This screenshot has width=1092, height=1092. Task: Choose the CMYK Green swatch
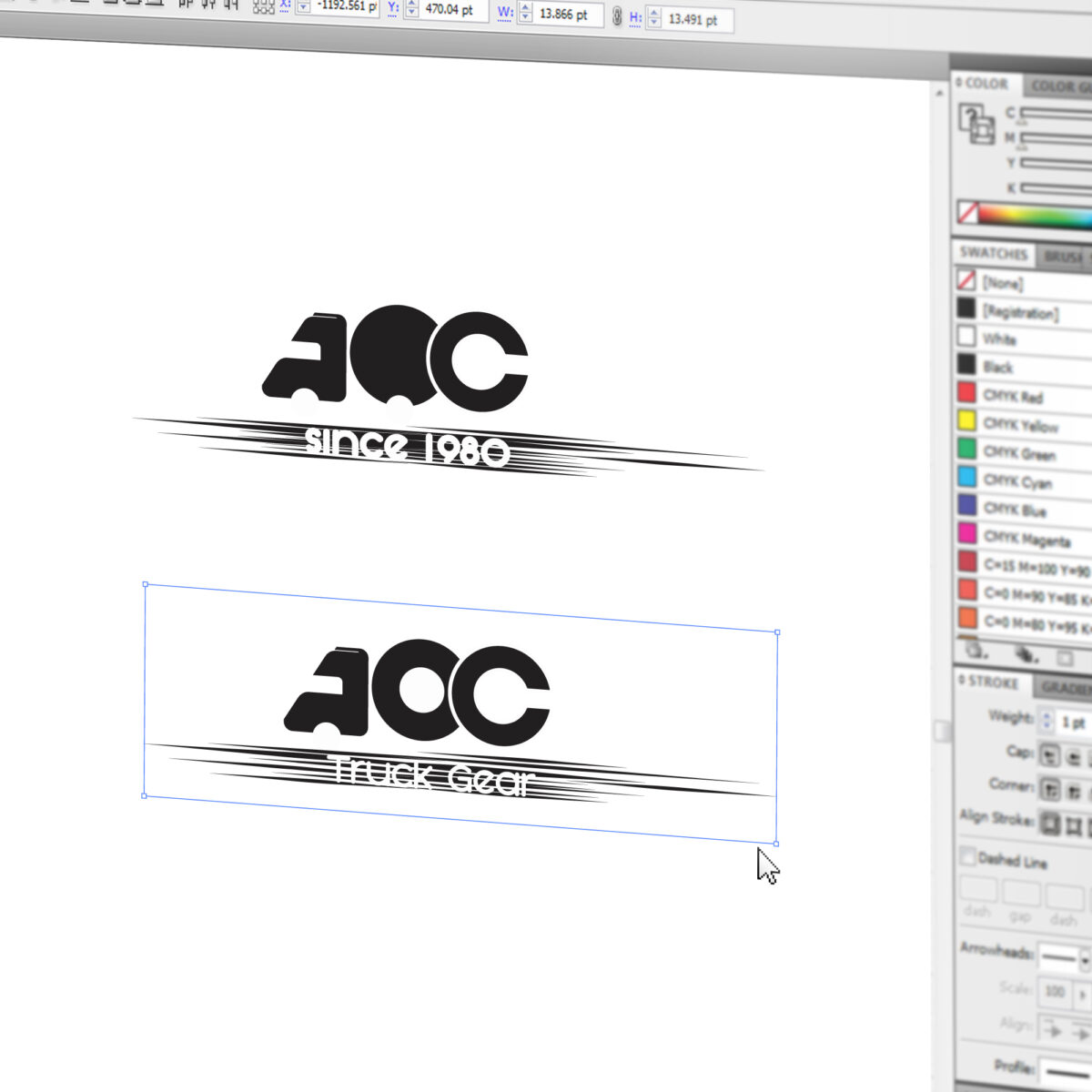[1025, 451]
